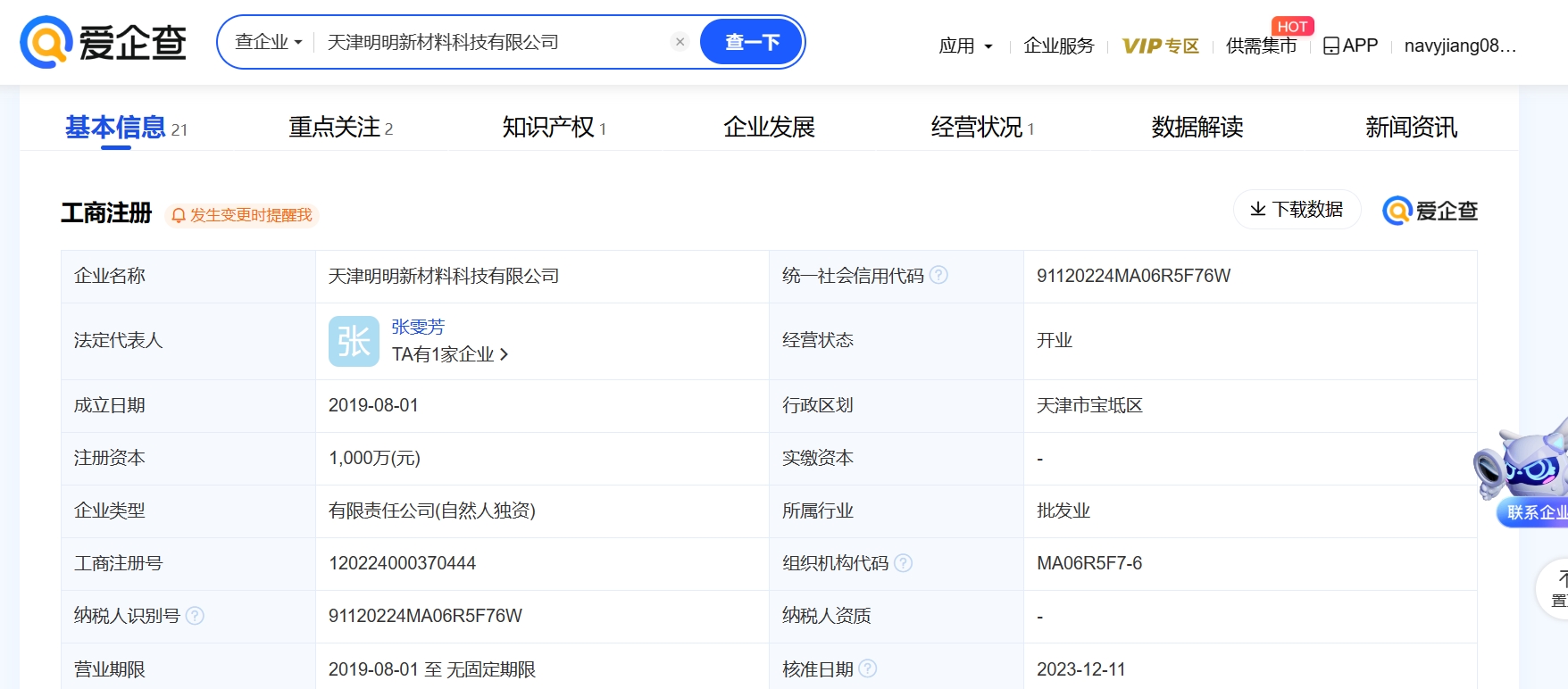Click 发生变更时提醒我 bell reminder
Viewport: 1568px width, 689px height.
click(x=242, y=215)
